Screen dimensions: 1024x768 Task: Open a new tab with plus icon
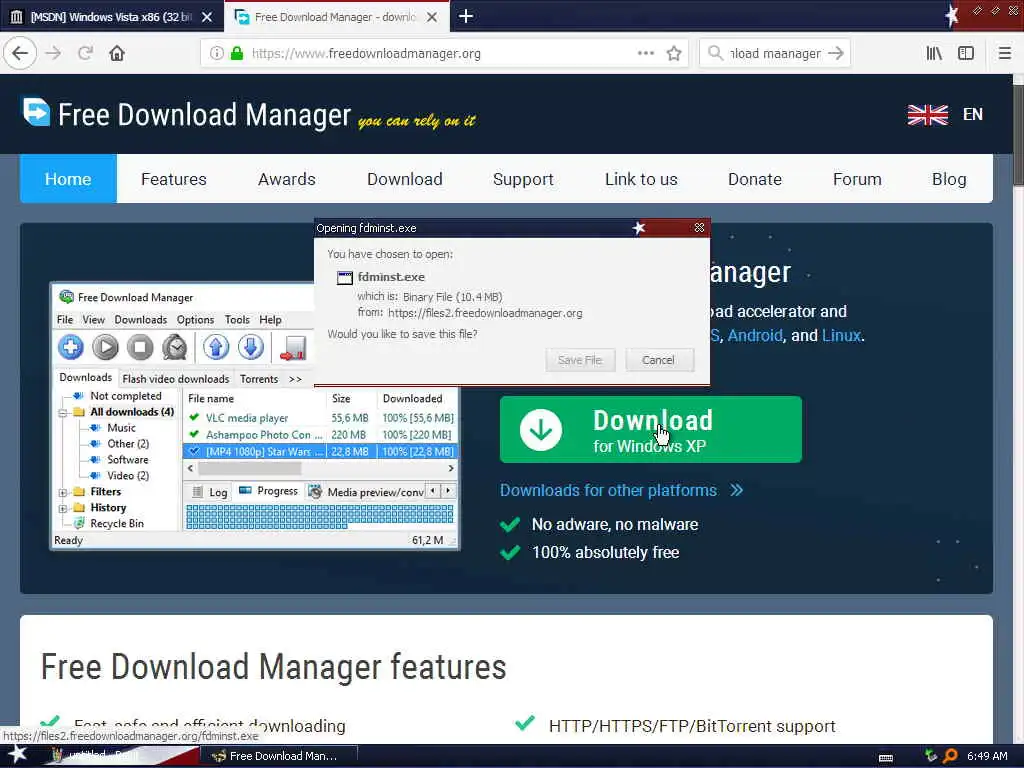pos(466,16)
